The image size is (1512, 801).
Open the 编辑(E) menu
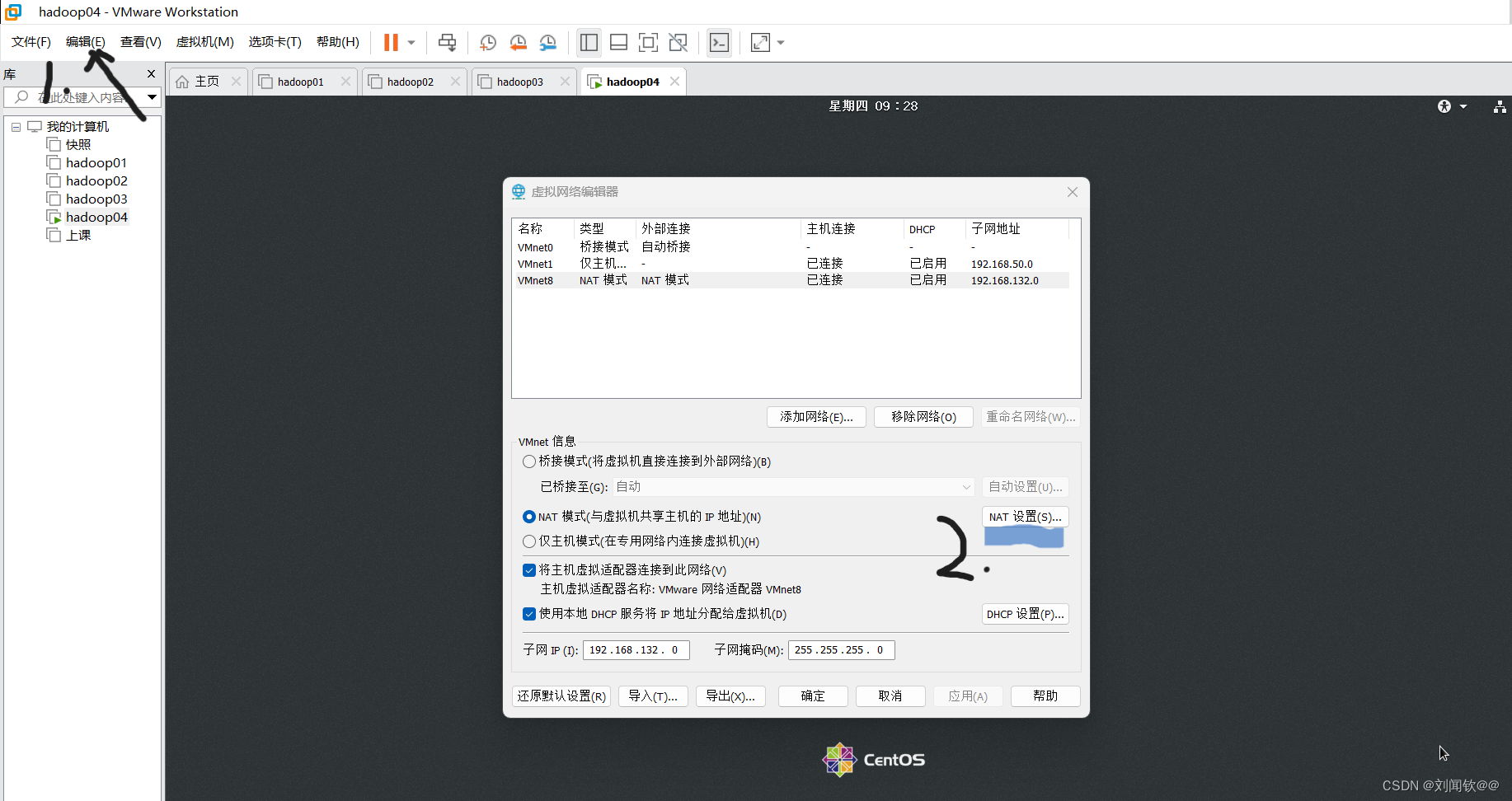click(87, 42)
